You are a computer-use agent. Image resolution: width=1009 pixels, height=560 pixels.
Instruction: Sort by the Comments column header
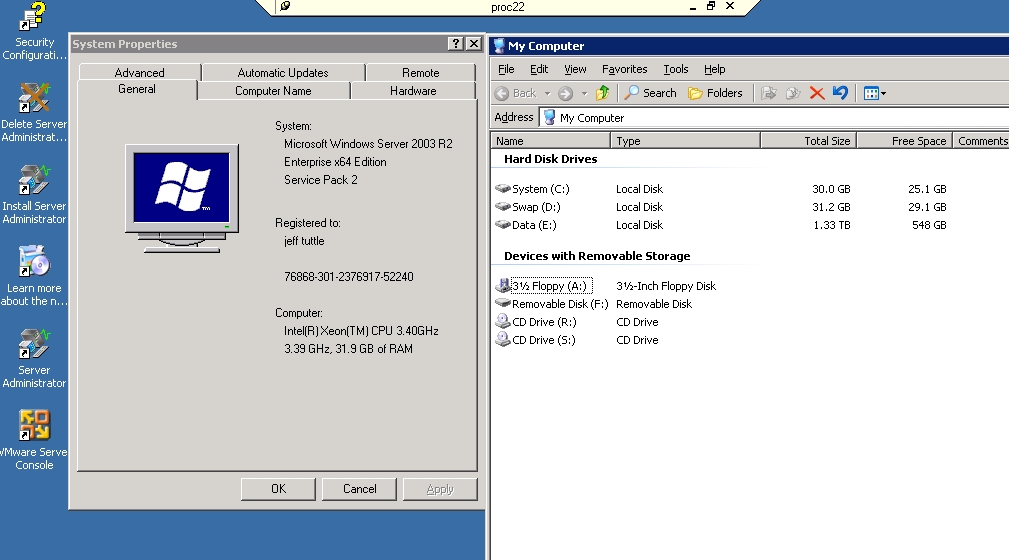point(981,141)
